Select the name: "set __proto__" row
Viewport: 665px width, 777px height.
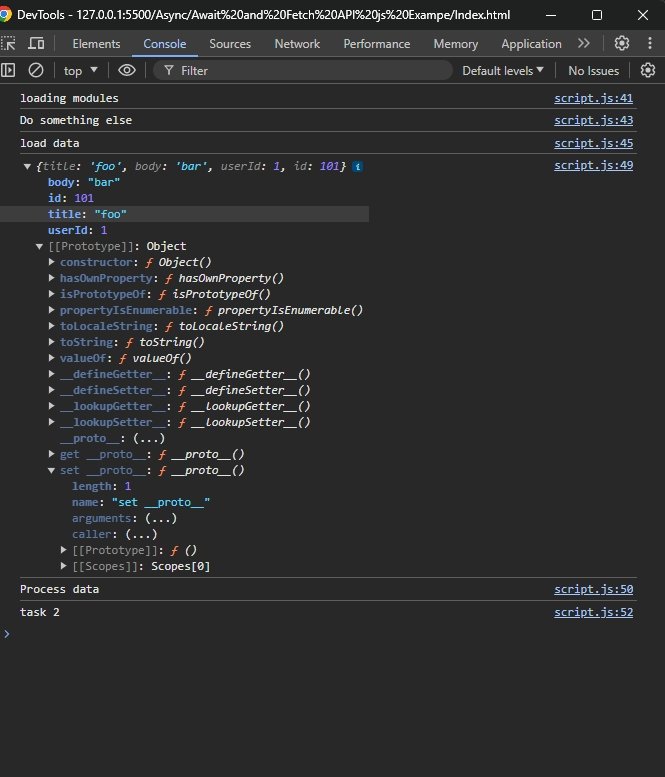pyautogui.click(x=141, y=502)
